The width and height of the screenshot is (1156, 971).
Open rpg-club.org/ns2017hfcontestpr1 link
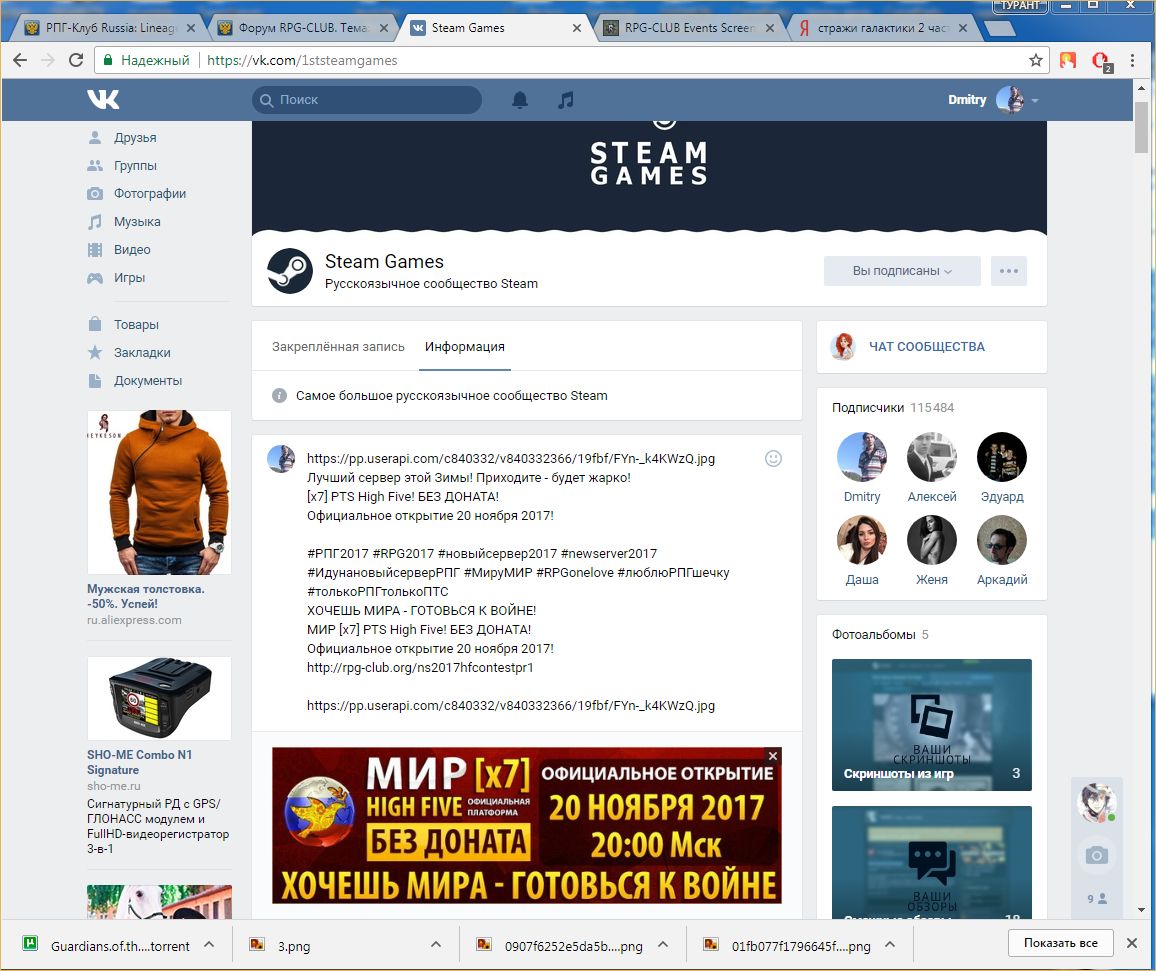[420, 667]
